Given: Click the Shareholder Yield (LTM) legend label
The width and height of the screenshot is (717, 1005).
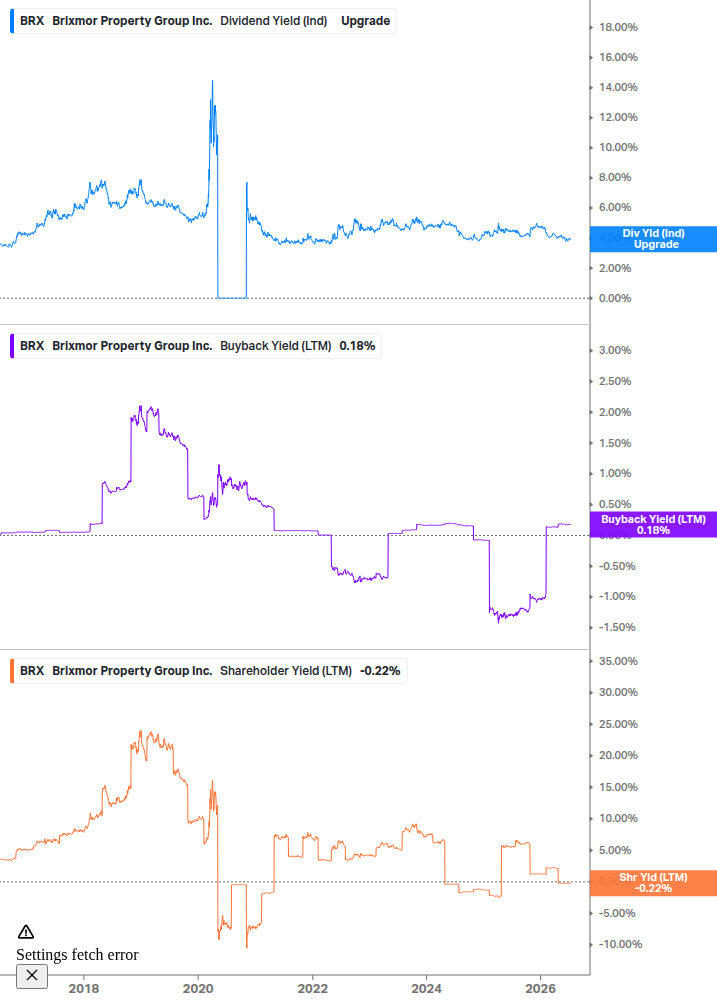Looking at the screenshot, I should click(x=286, y=671).
